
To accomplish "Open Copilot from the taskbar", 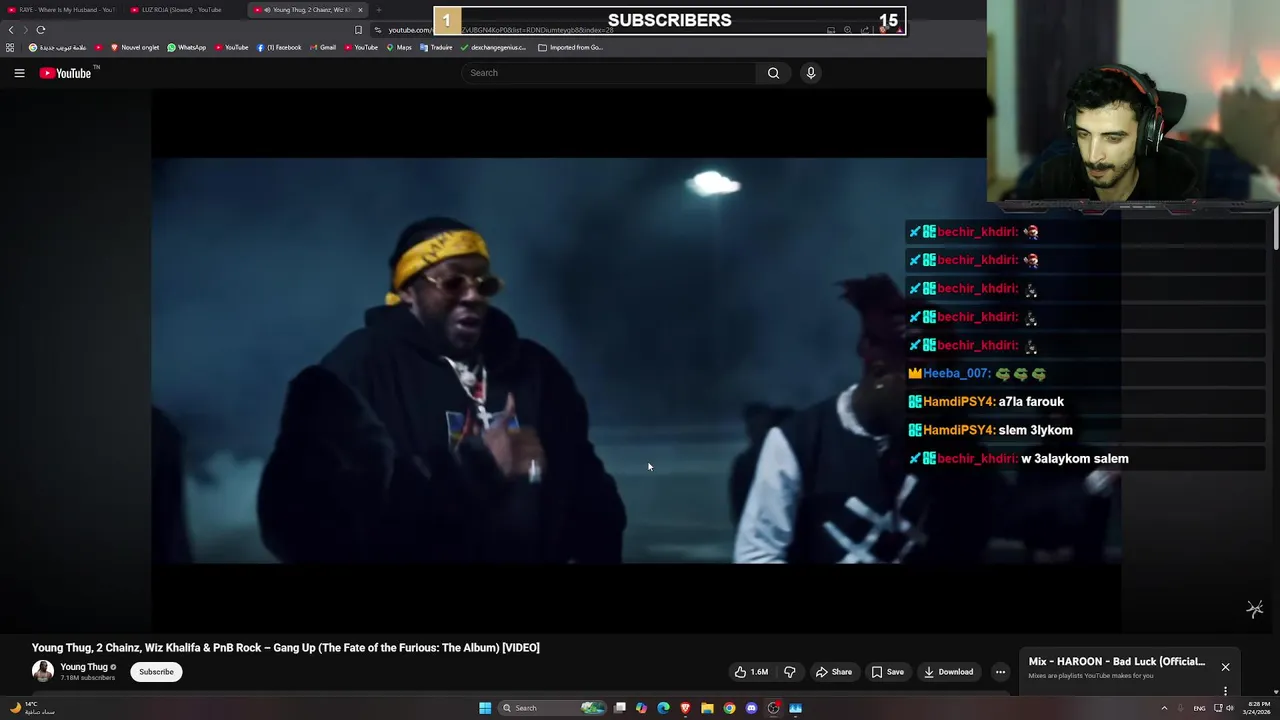I will pyautogui.click(x=641, y=708).
